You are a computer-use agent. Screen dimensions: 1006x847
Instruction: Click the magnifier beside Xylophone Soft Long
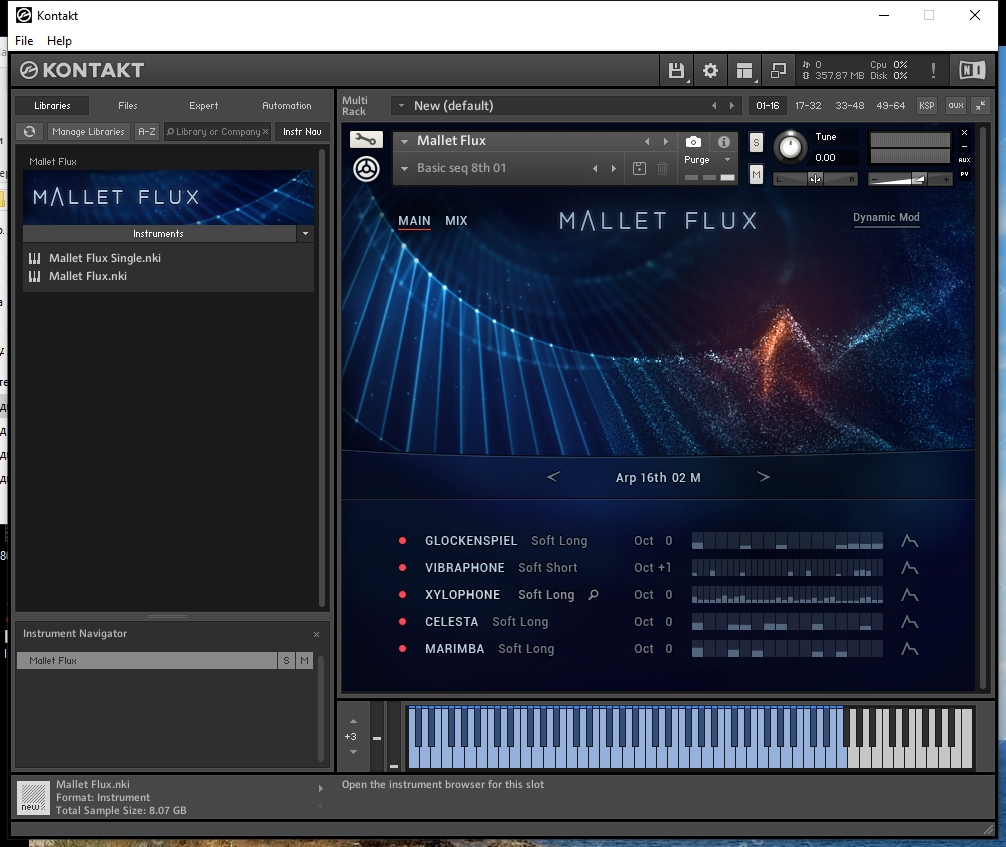tap(593, 595)
